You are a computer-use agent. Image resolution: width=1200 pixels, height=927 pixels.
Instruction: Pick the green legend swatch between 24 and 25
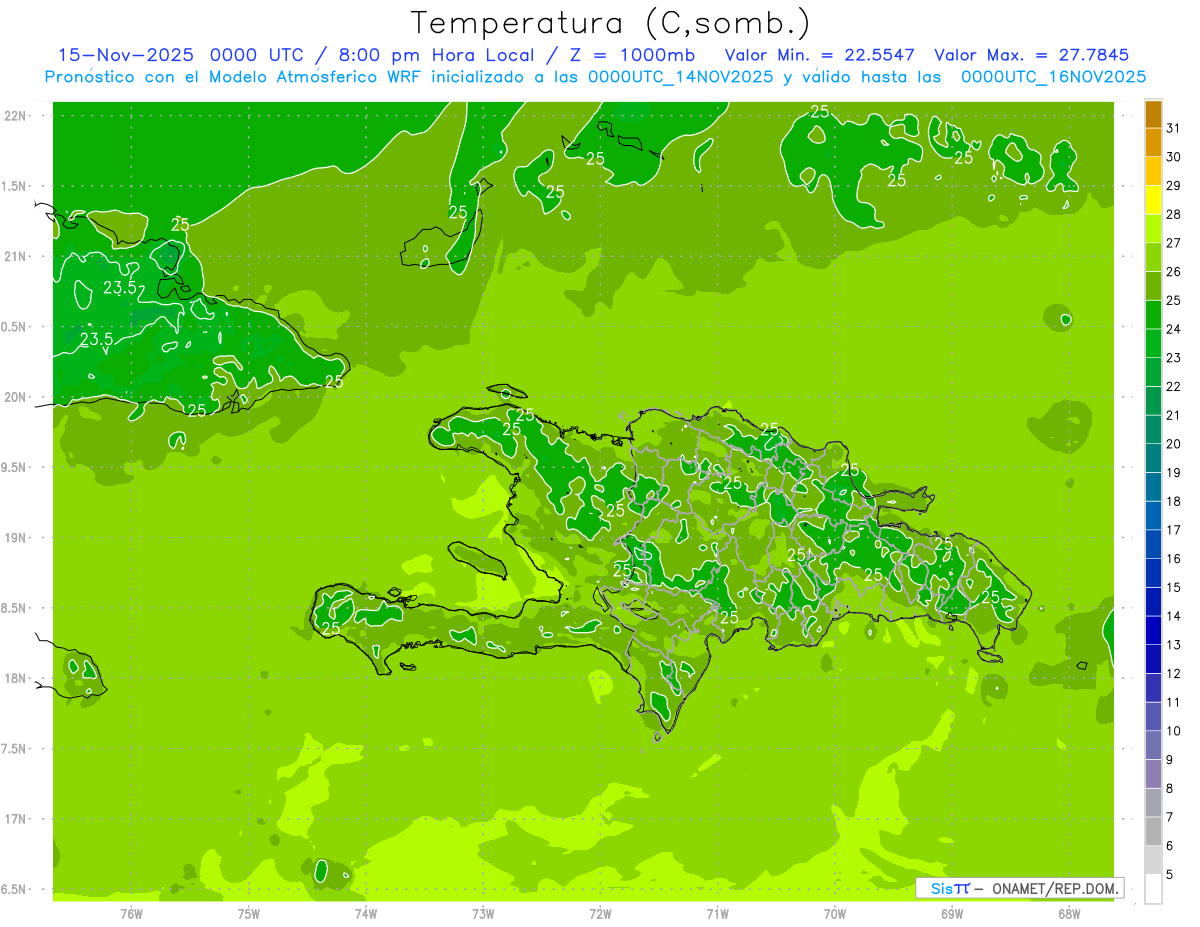coord(1153,315)
